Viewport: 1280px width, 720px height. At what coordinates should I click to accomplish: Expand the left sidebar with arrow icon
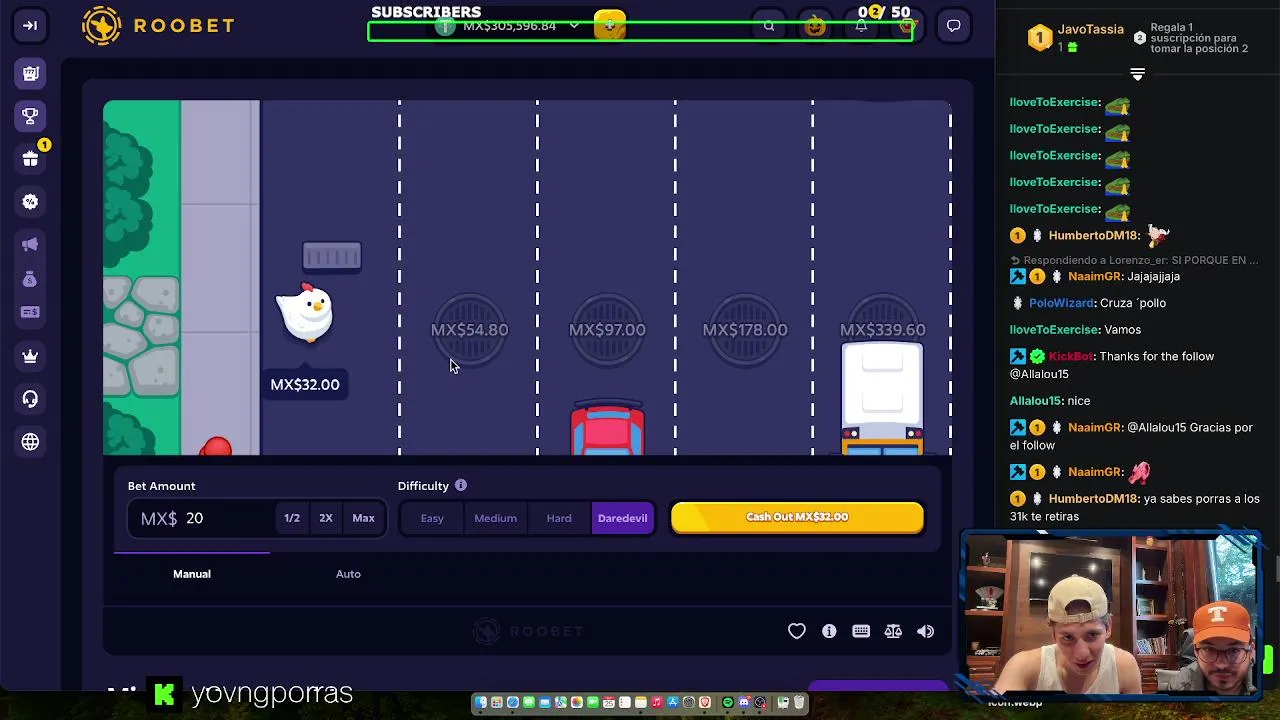pos(30,26)
